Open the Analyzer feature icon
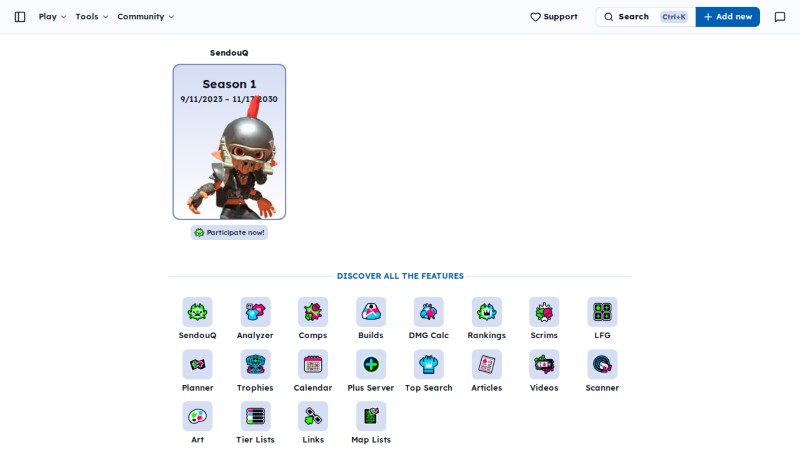The width and height of the screenshot is (800, 450). [255, 312]
